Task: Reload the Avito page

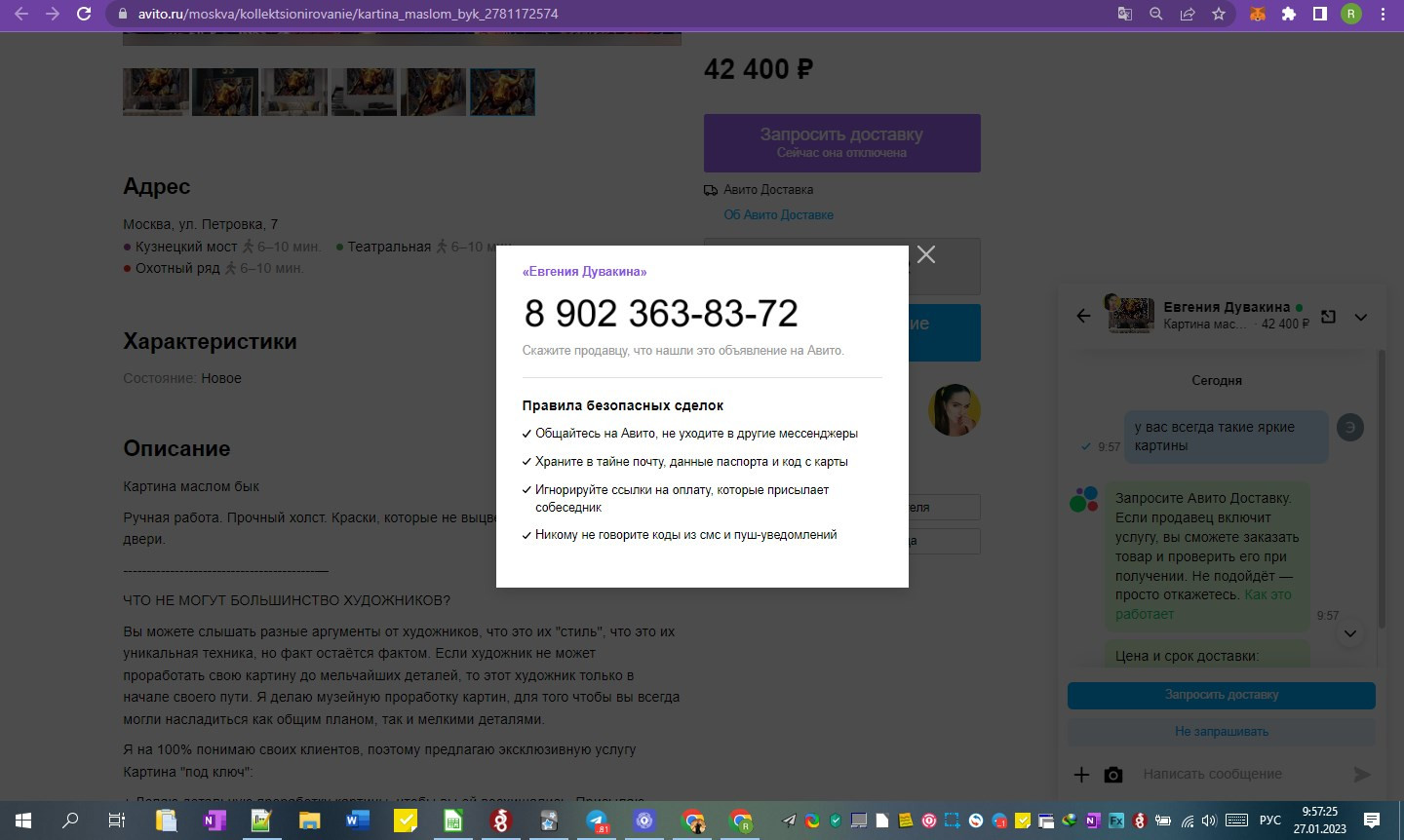Action: 84,14
